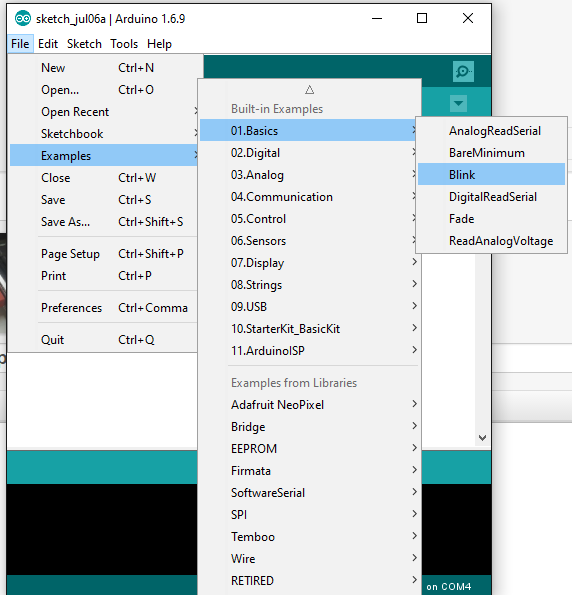Expand EEPROM library examples
572x595 pixels.
point(309,449)
